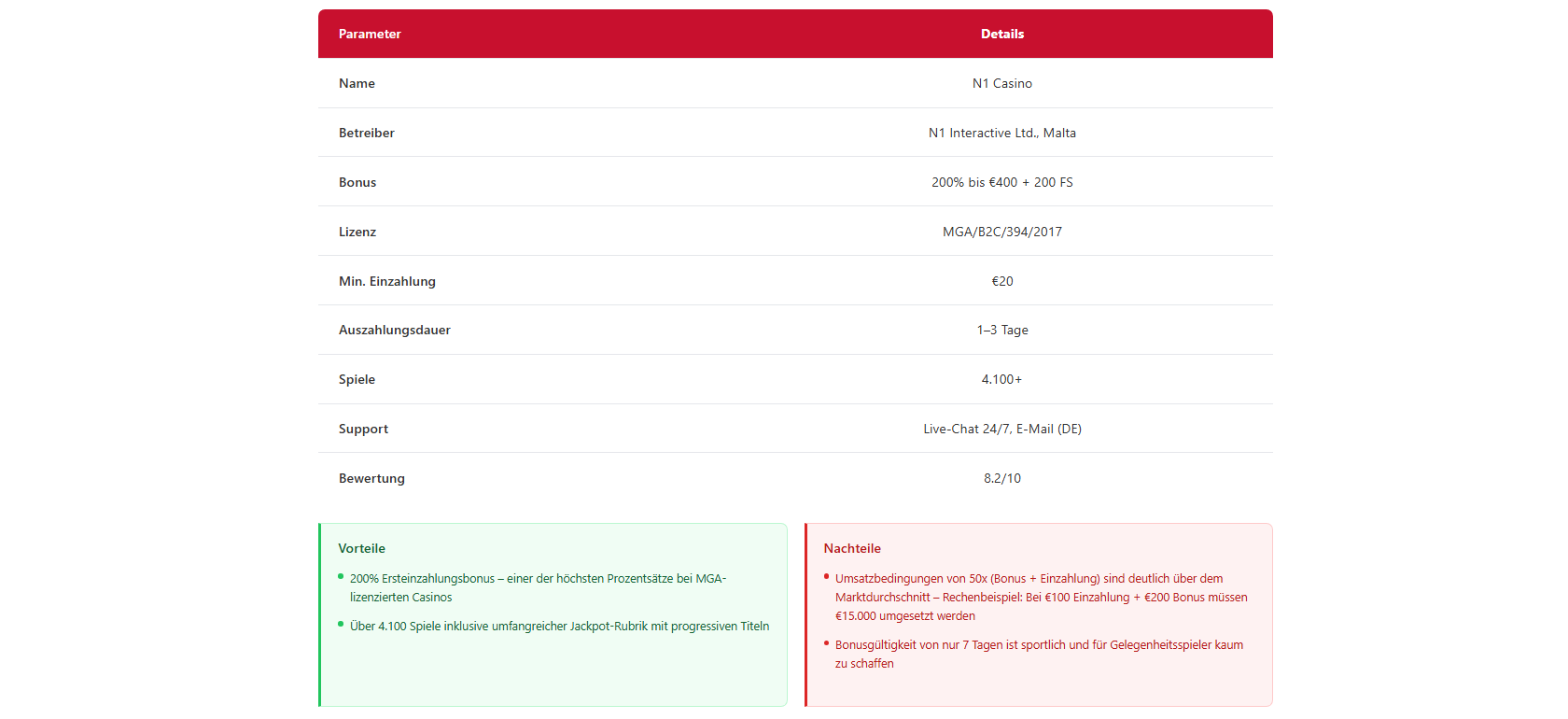Click the Bonusgültigkeit 7 Tagen disadvantage item

pos(1038,654)
